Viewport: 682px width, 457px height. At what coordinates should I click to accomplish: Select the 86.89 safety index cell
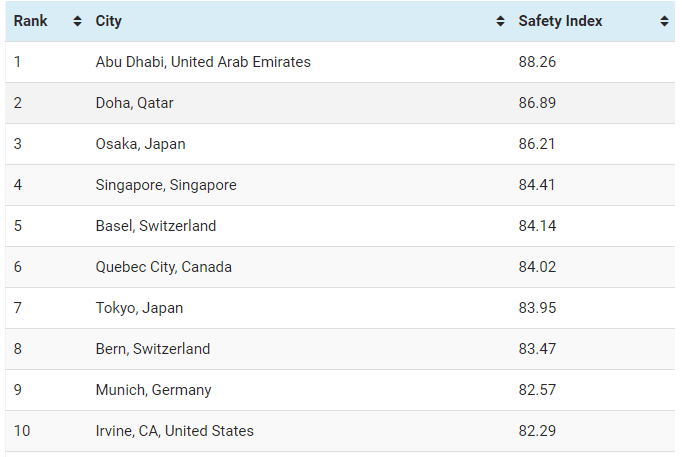click(x=537, y=103)
